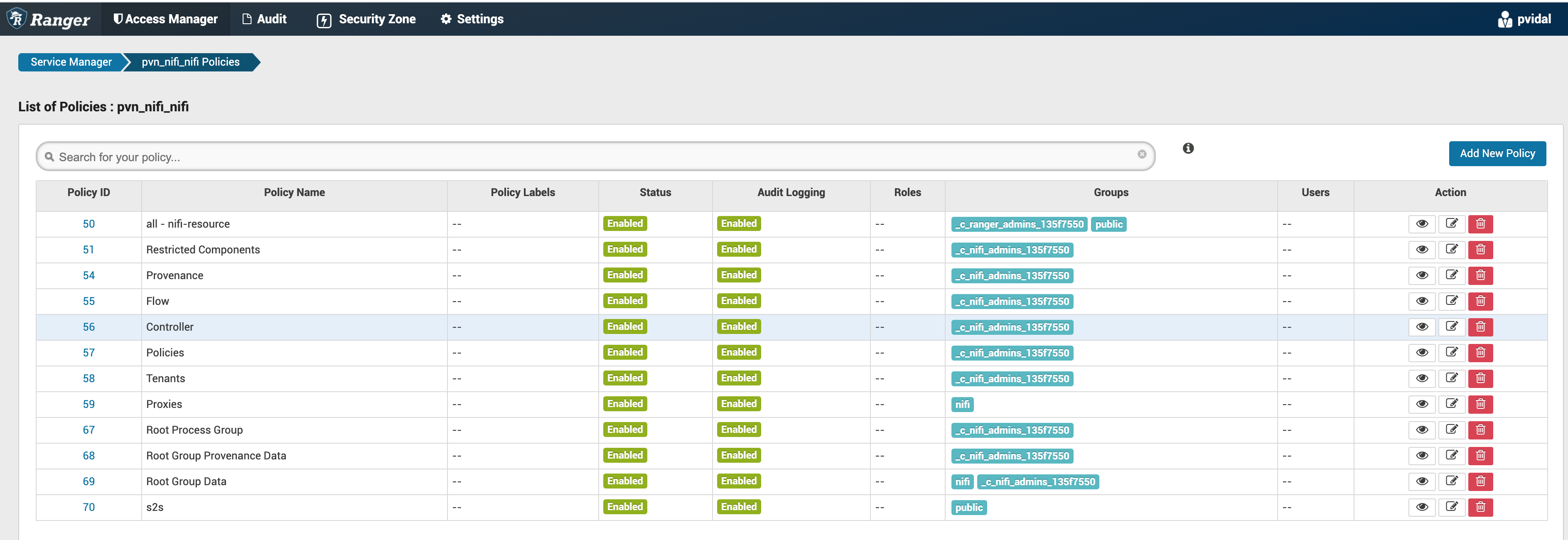Open policy ID 70 link
1568x540 pixels.
point(89,507)
